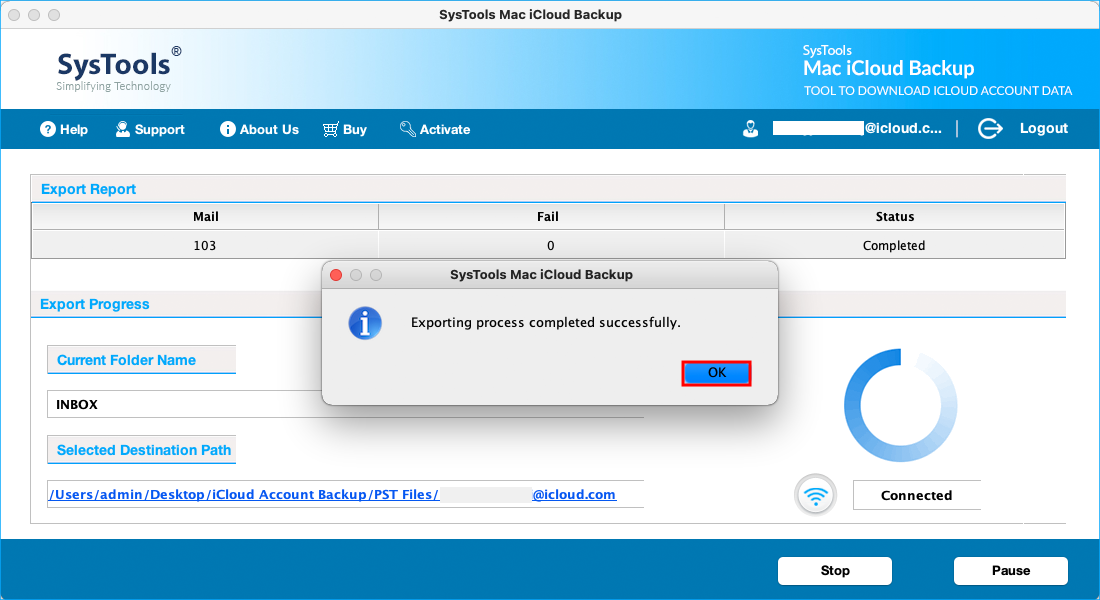Stop the export process

[x=835, y=571]
